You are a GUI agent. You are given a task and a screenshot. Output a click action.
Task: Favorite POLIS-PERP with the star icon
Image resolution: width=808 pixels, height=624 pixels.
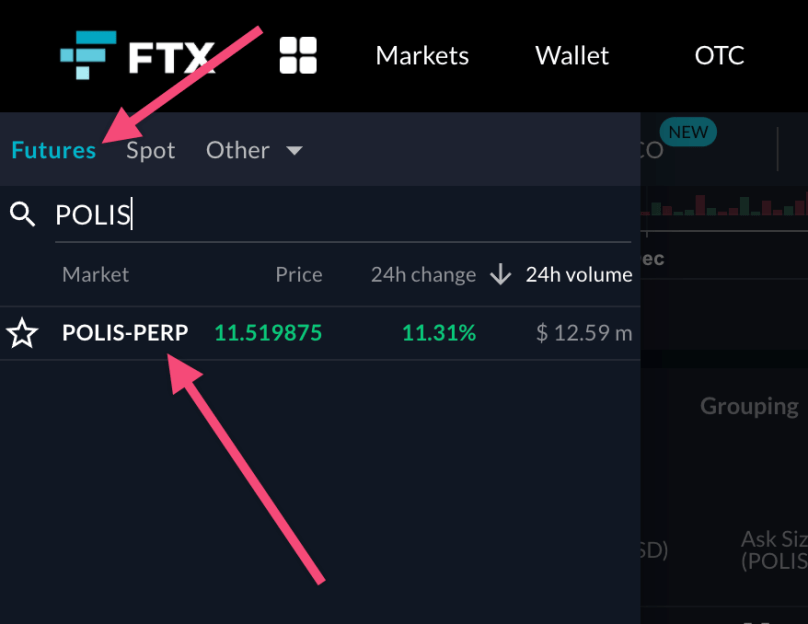[x=22, y=333]
